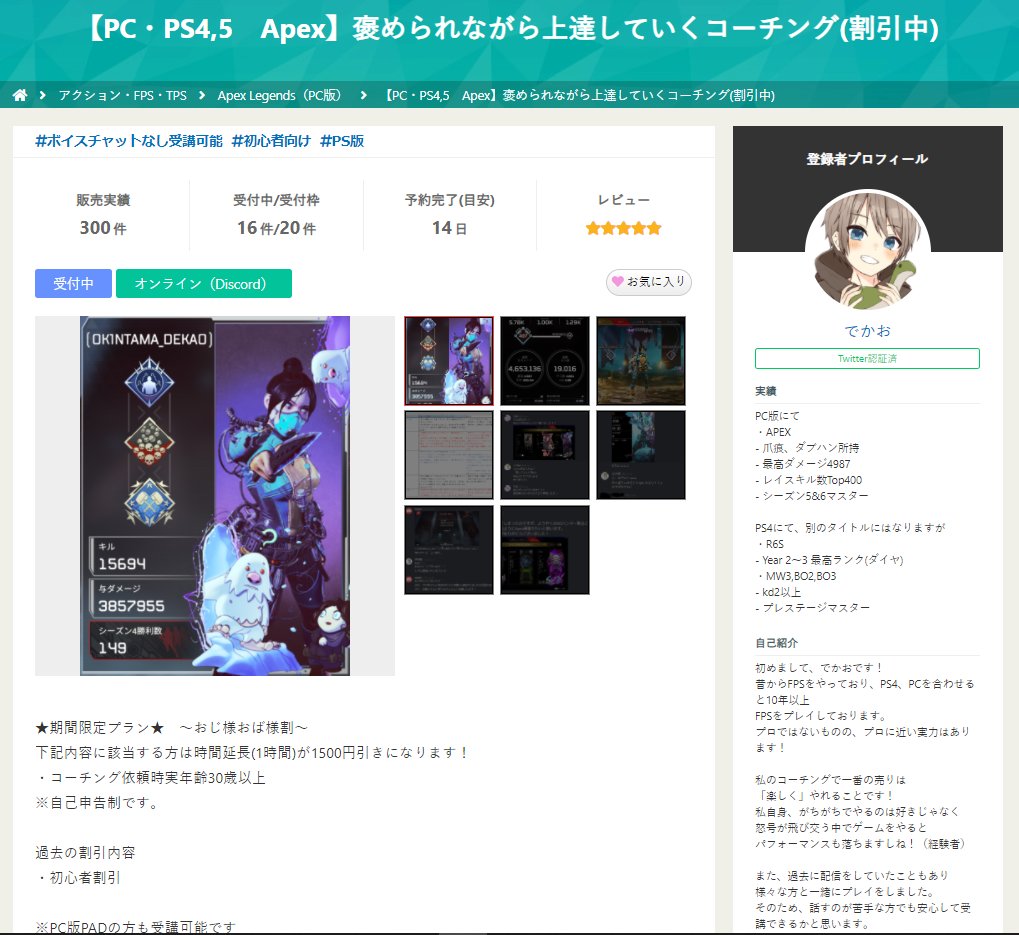This screenshot has width=1019, height=935.
Task: Select the bottom-row thumbnail with the purple character
Action: click(545, 550)
